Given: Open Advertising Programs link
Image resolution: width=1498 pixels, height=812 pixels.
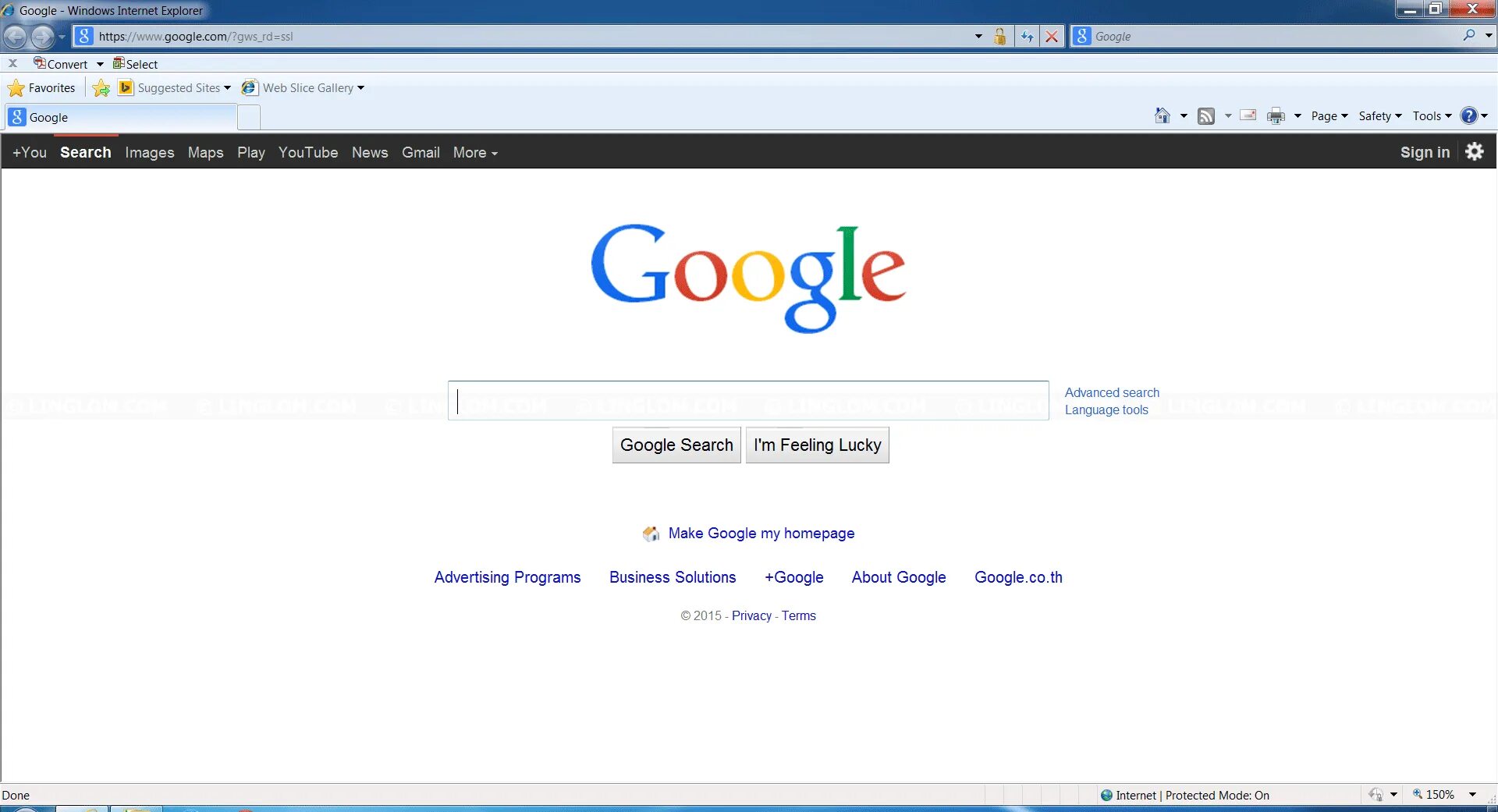Looking at the screenshot, I should click(x=507, y=577).
